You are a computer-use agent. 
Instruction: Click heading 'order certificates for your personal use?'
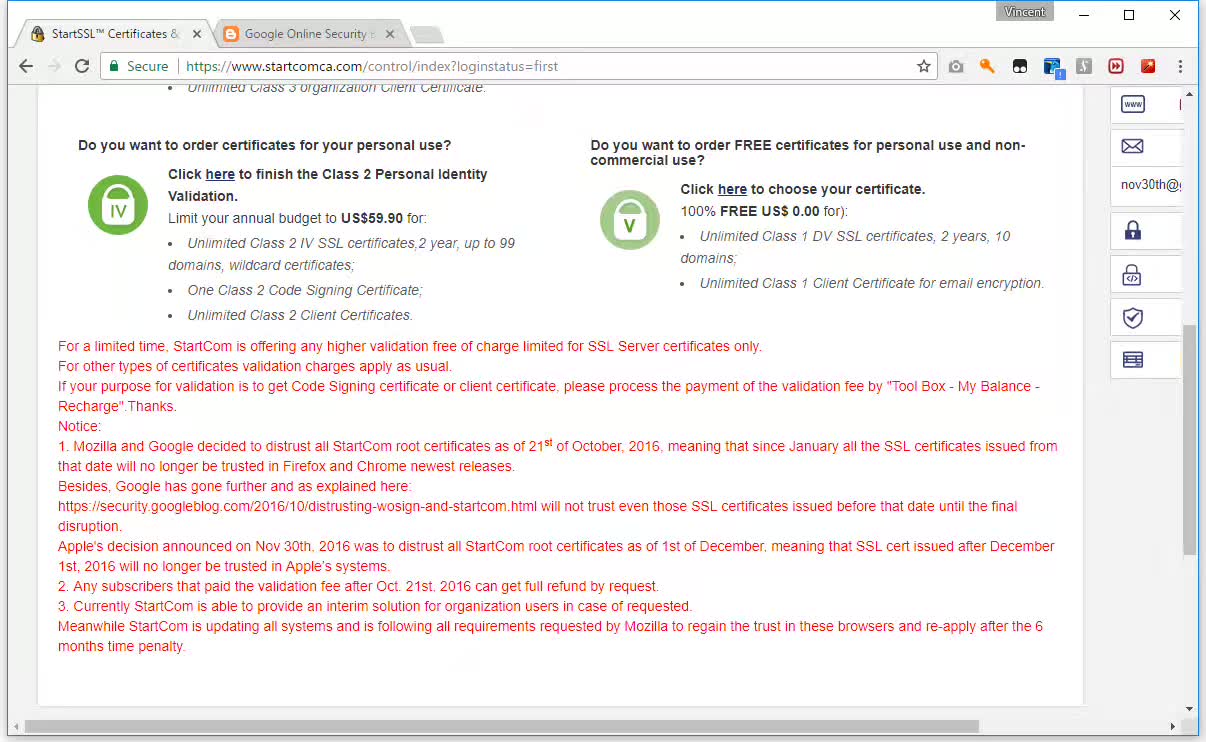pos(264,145)
